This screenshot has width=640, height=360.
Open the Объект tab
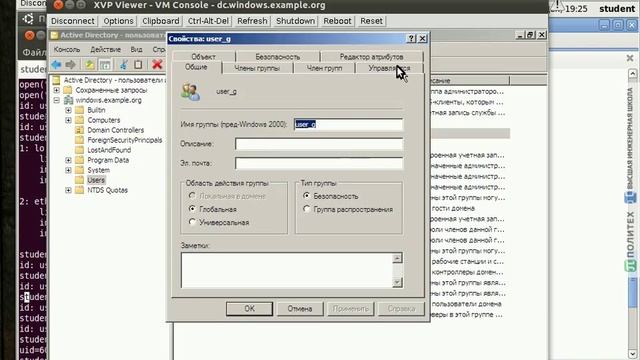[204, 57]
